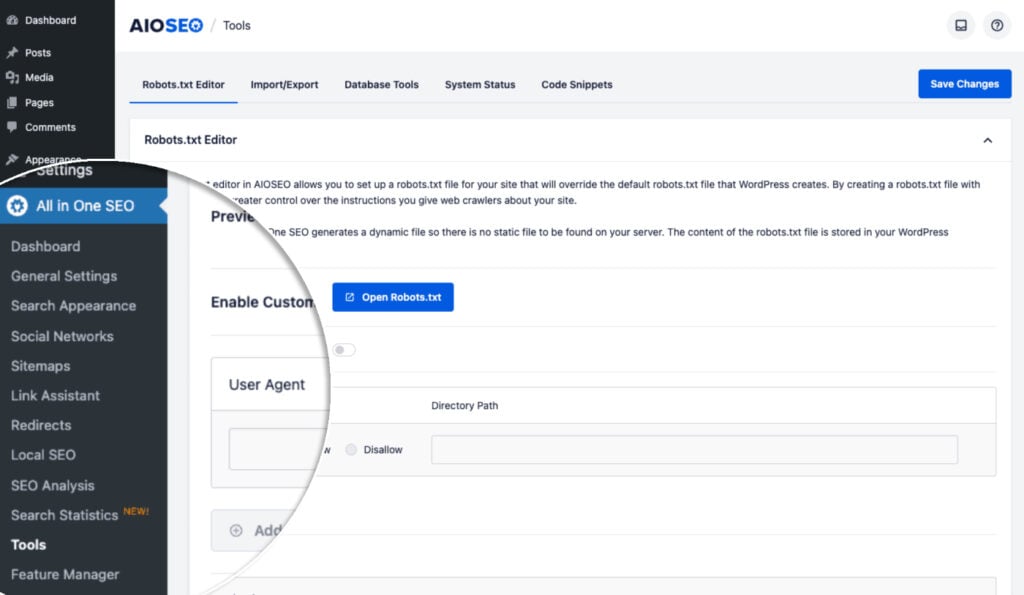Click the All in One SEO gear icon

click(18, 206)
